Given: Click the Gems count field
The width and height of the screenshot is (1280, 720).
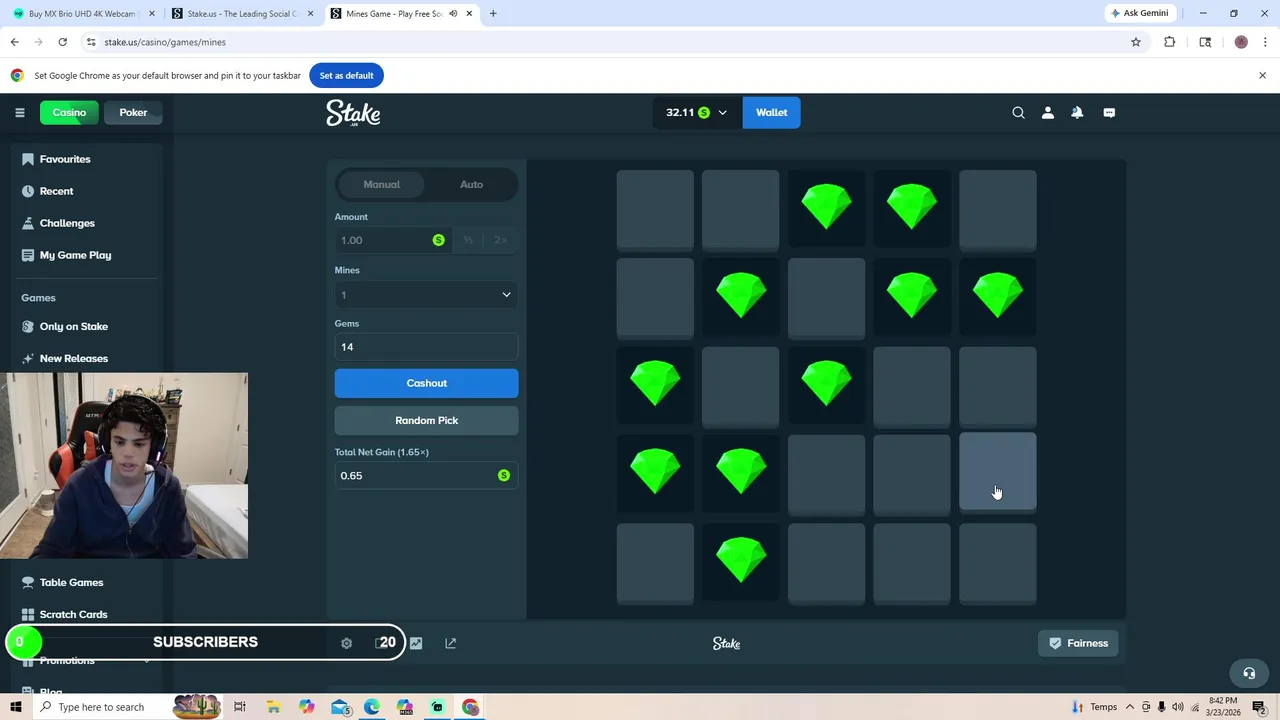Looking at the screenshot, I should point(426,347).
